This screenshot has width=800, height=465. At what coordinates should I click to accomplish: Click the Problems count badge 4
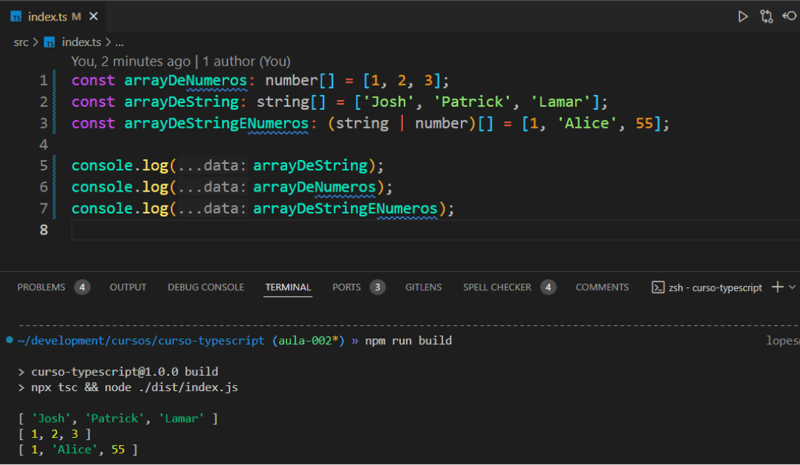coord(82,287)
